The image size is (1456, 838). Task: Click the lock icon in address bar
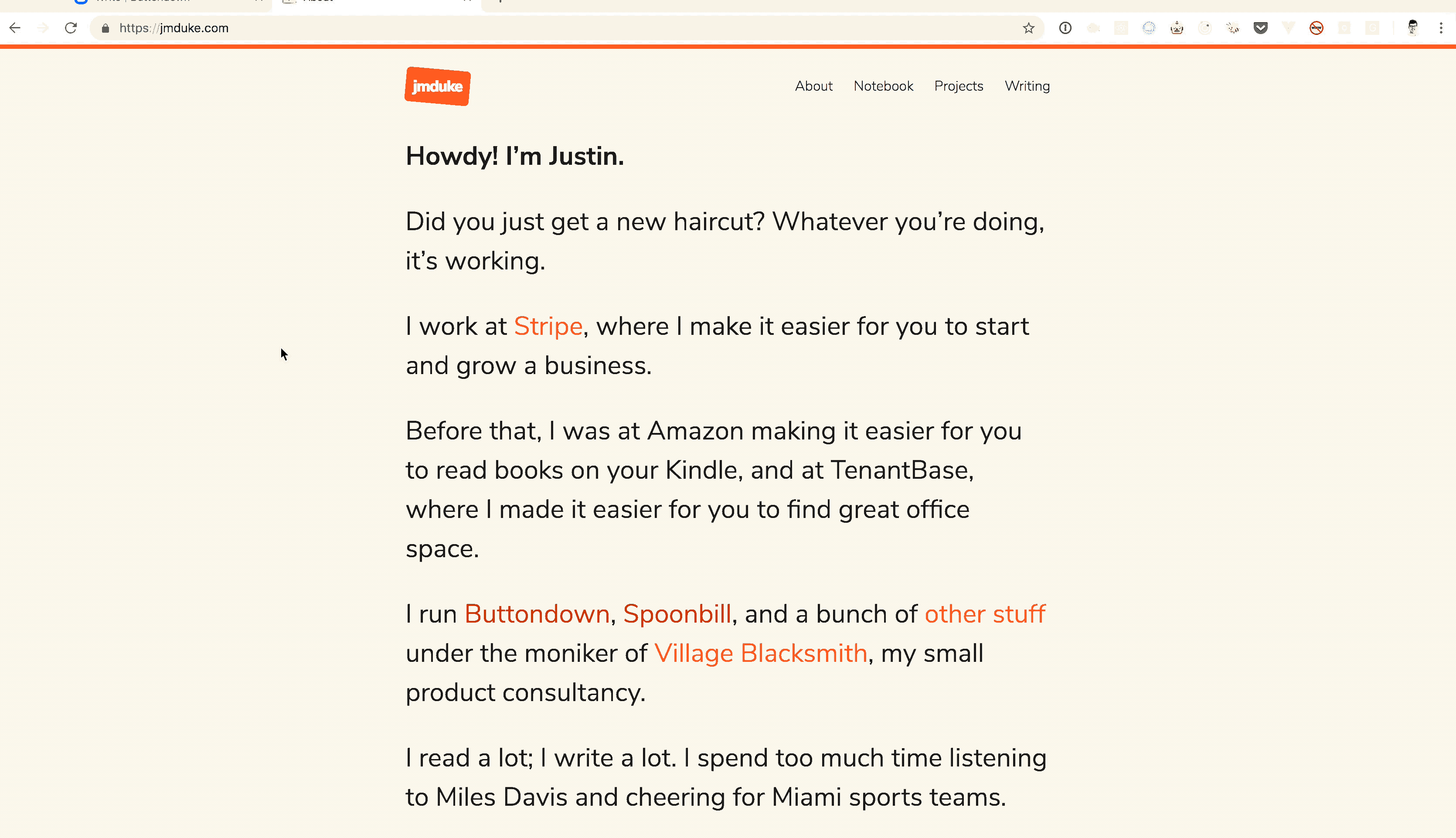(x=105, y=28)
